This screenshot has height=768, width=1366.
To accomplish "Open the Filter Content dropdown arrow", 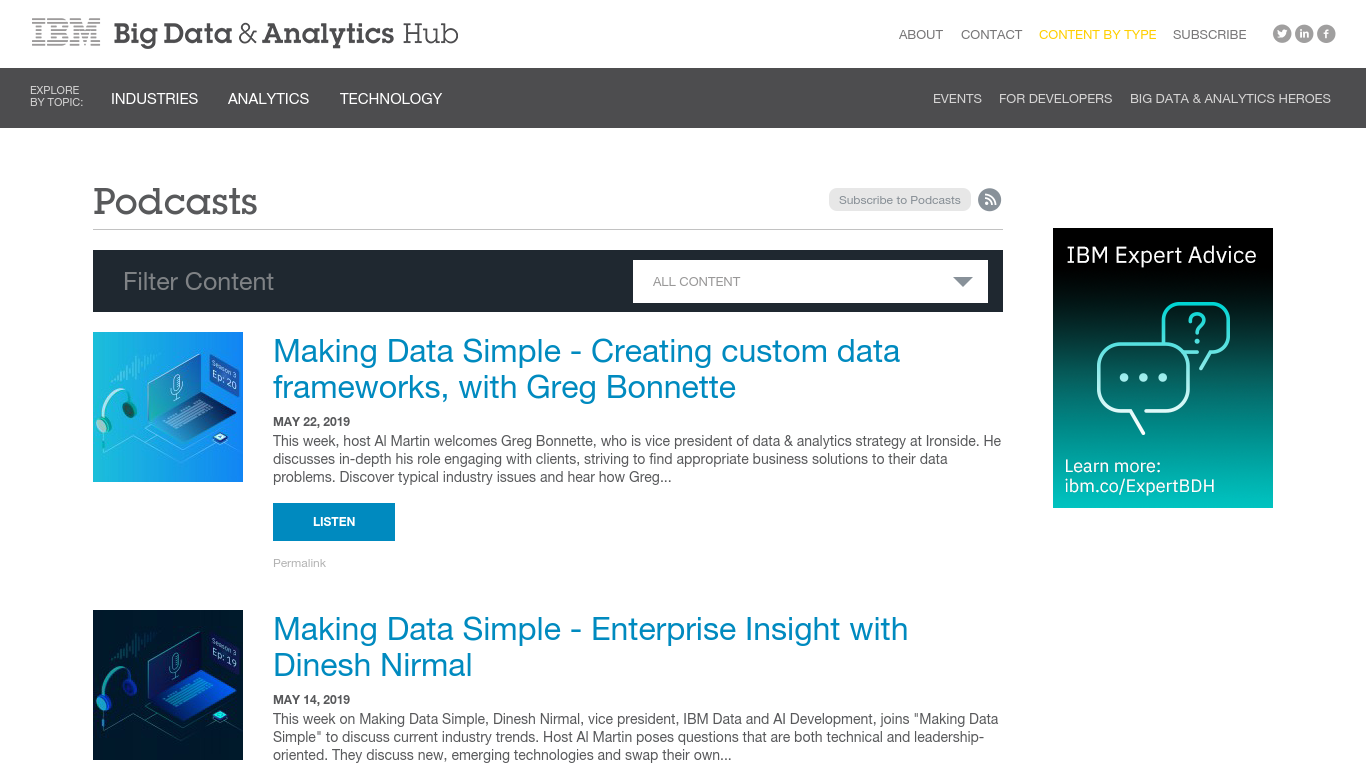I will click(962, 282).
